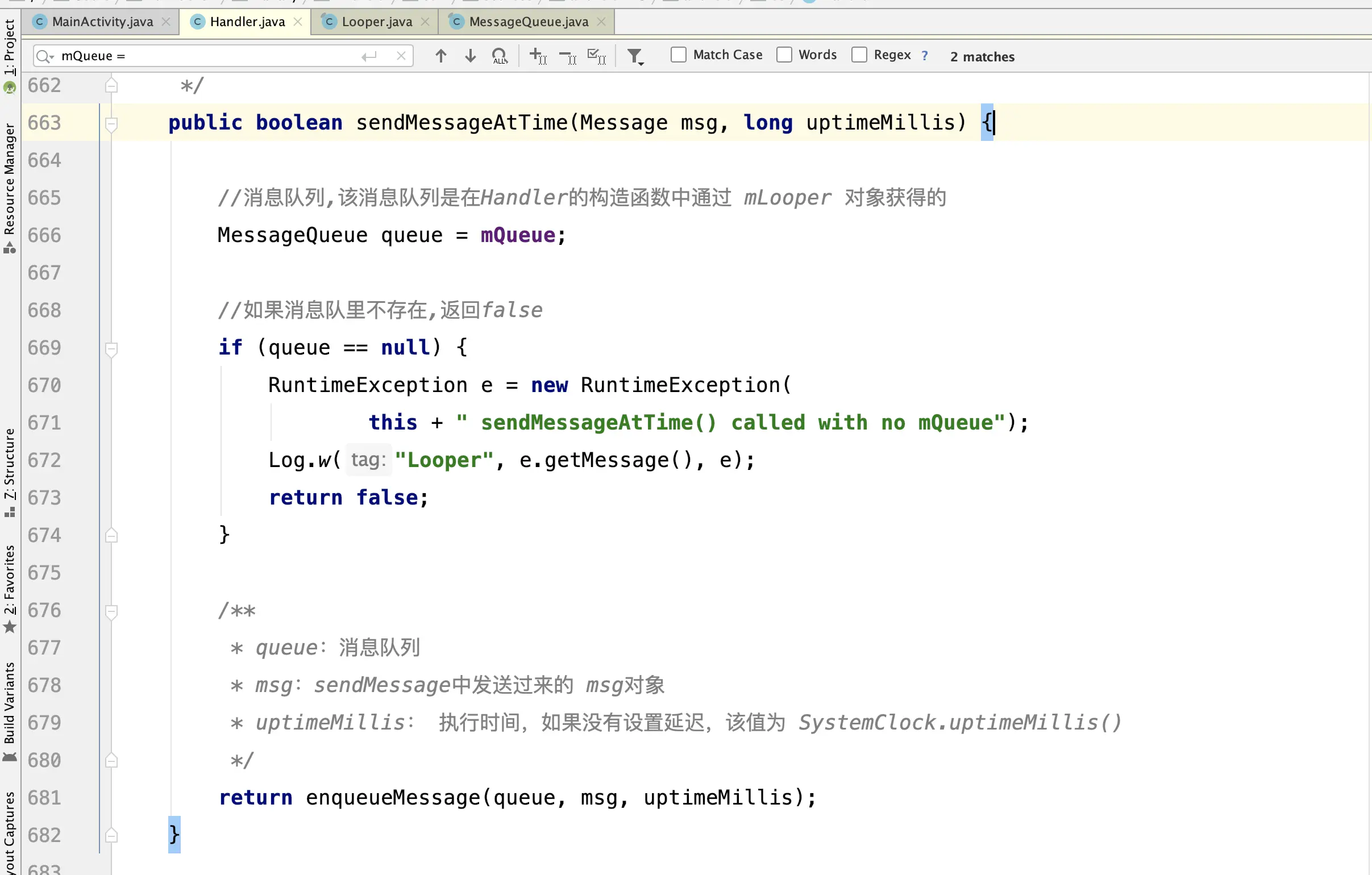Image resolution: width=1372 pixels, height=875 pixels.
Task: Jump to previous search occurrence arrow
Action: (440, 56)
